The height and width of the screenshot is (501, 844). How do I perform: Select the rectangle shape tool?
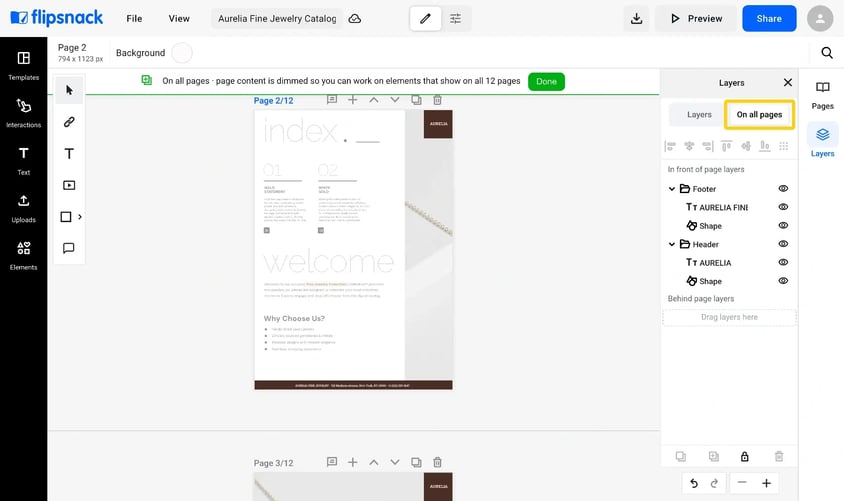[x=66, y=217]
